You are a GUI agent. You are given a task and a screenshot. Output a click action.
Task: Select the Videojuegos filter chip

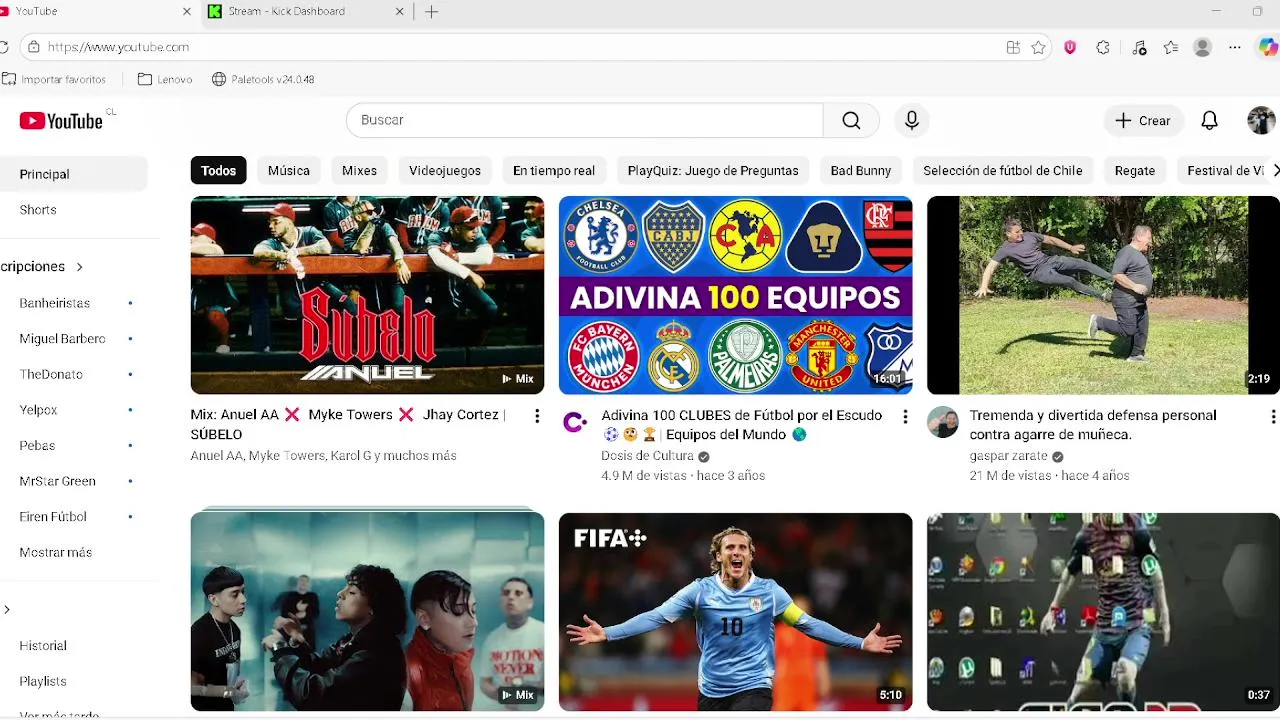point(445,171)
